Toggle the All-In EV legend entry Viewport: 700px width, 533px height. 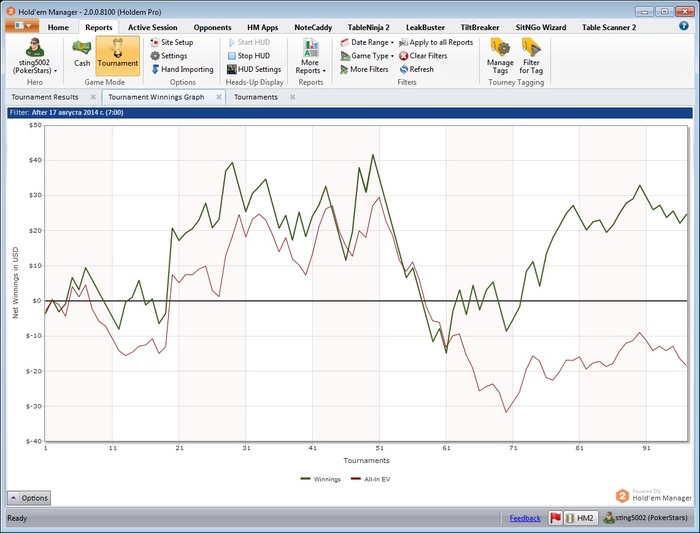(x=371, y=479)
